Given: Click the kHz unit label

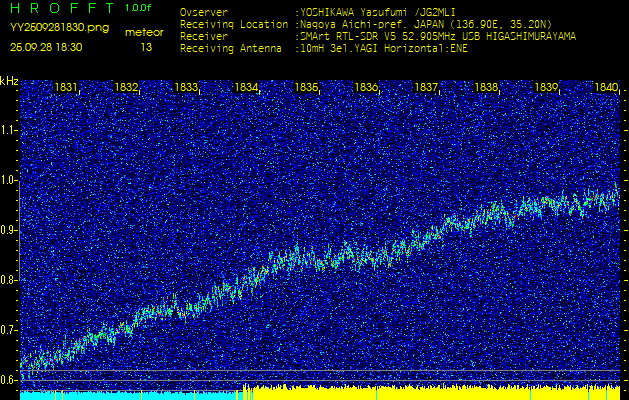Looking at the screenshot, I should 9,81.
